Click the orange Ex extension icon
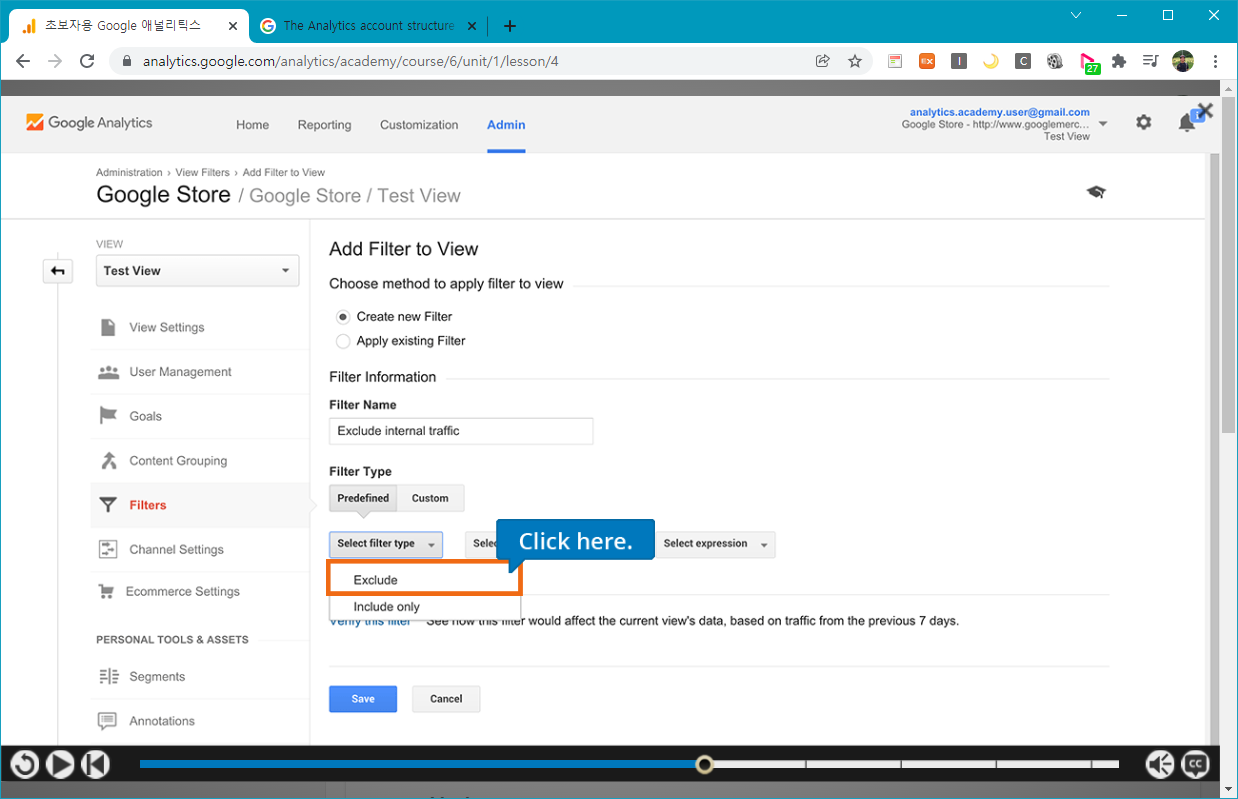1238x799 pixels. [927, 61]
